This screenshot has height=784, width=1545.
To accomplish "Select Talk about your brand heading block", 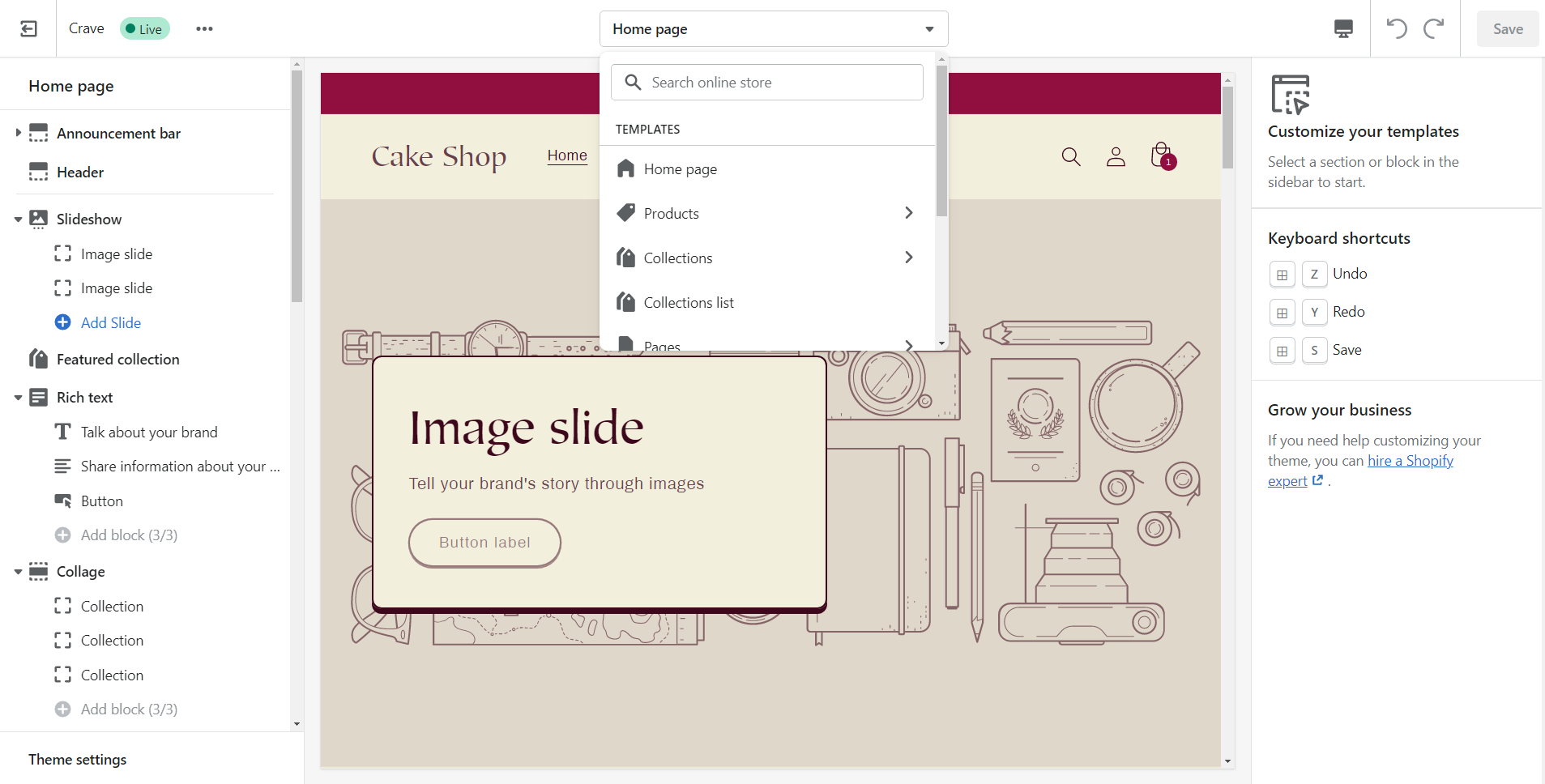I will coord(149,432).
